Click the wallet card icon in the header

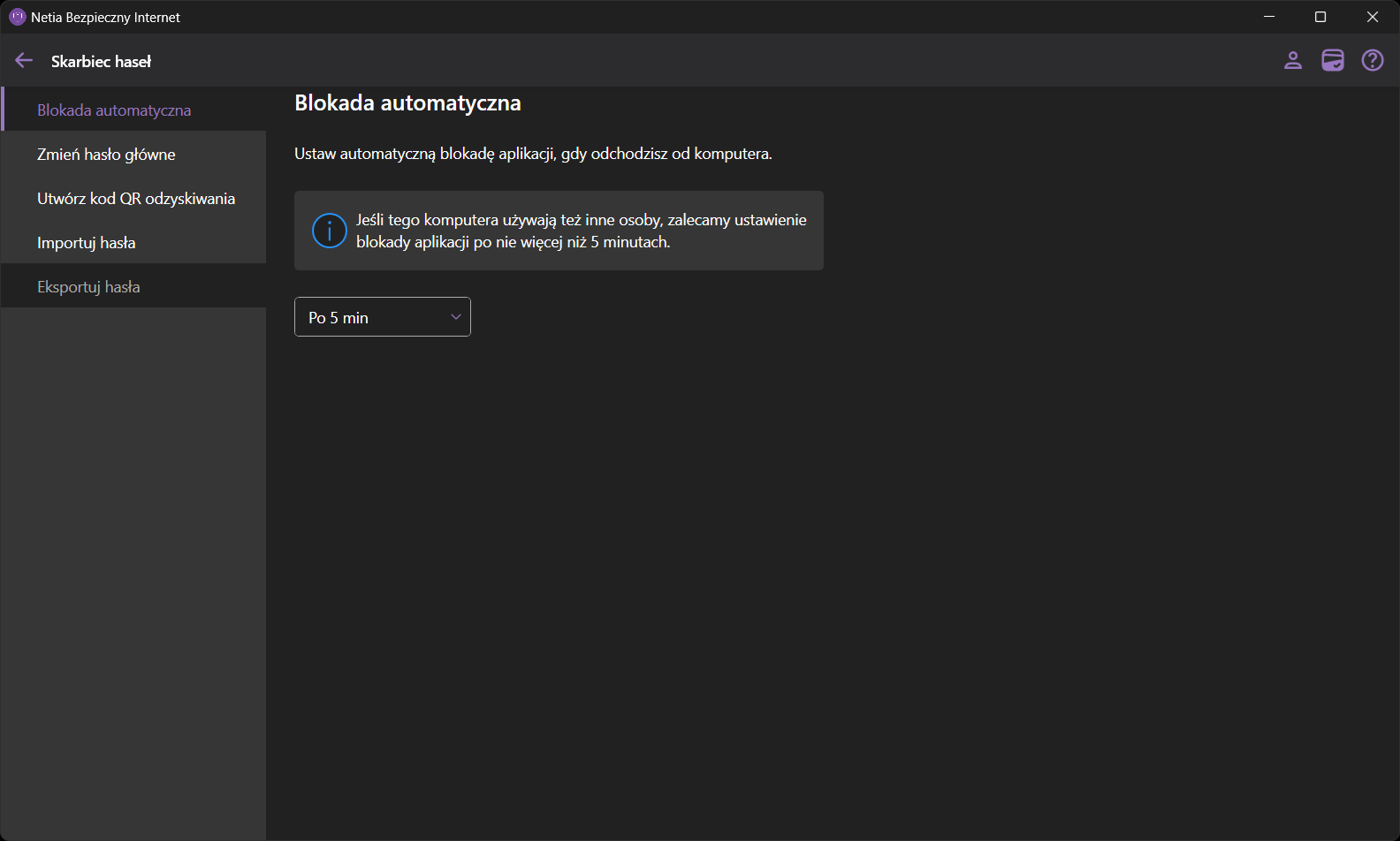(x=1332, y=60)
